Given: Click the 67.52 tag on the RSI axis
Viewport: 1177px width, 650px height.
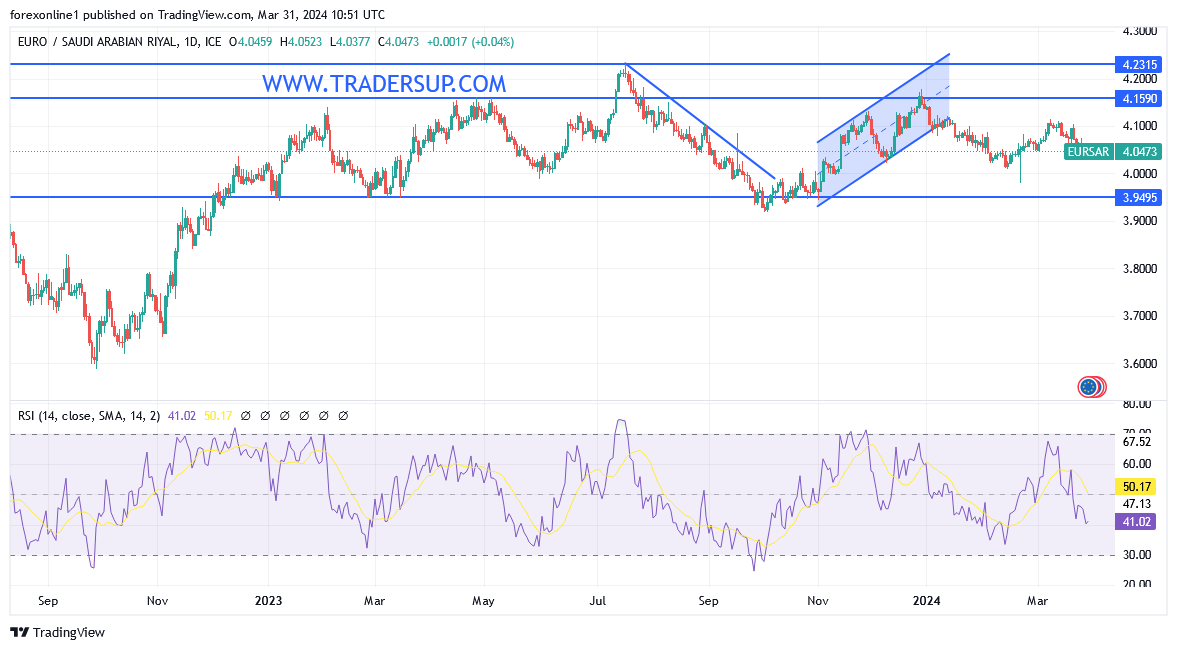Looking at the screenshot, I should coord(1136,442).
